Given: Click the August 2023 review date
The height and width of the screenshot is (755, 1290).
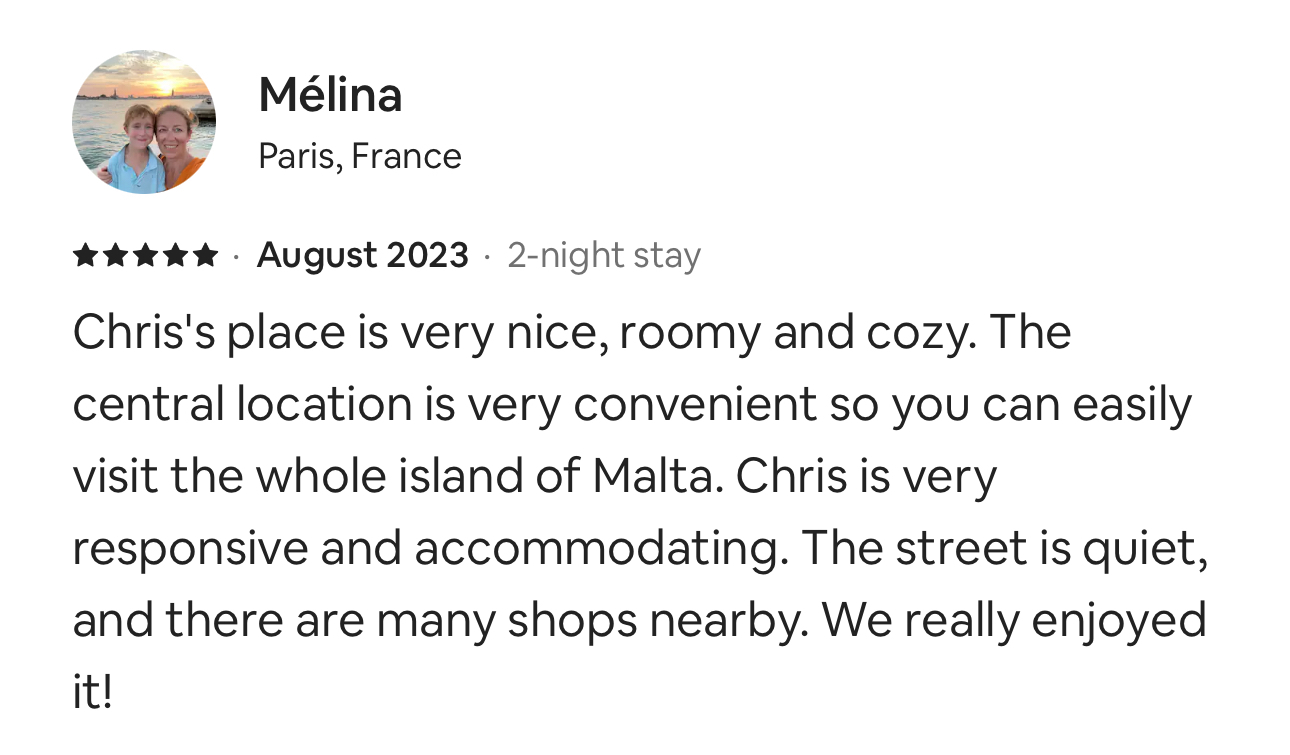Looking at the screenshot, I should click(362, 256).
